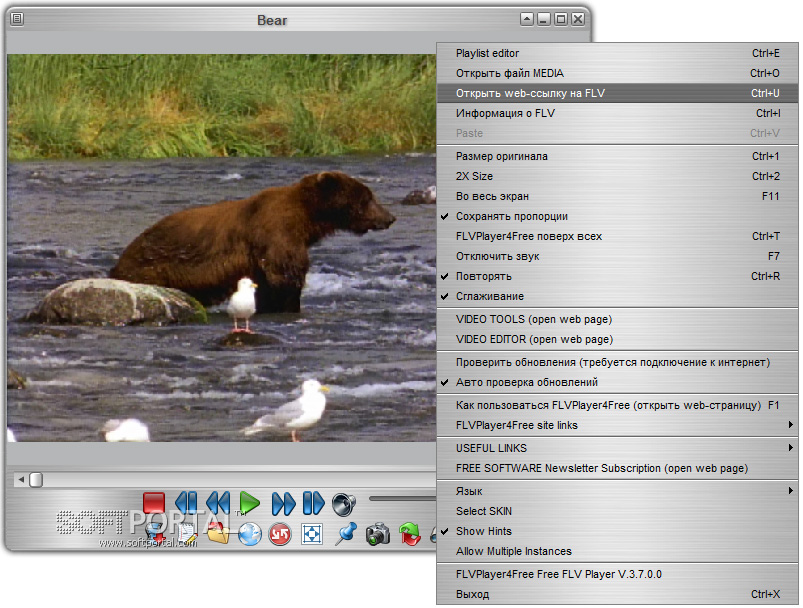This screenshot has height=608, width=803.
Task: Toggle 'Авто проверка обновлений'
Action: pos(617,383)
